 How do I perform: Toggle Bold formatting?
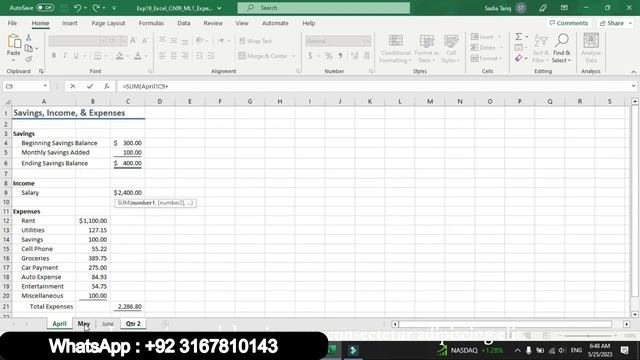pyautogui.click(x=53, y=56)
